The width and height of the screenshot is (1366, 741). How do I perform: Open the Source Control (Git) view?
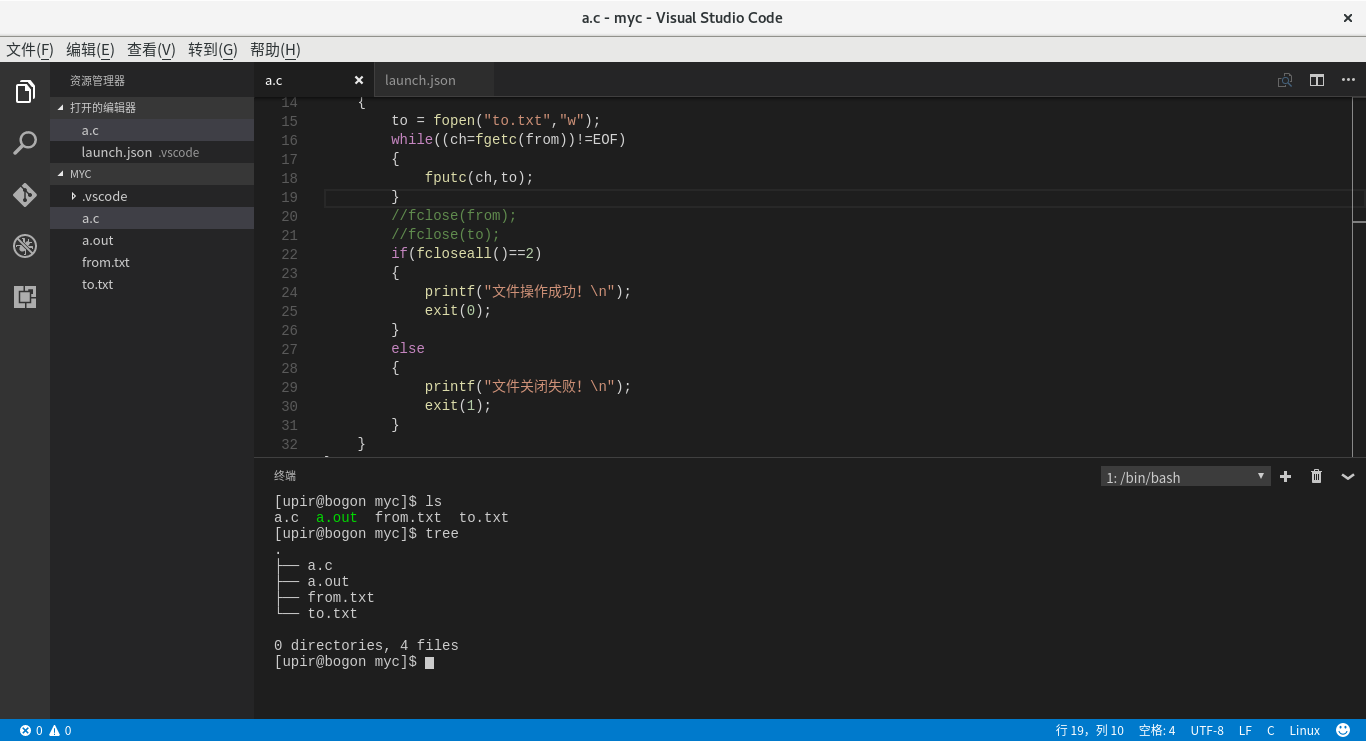pos(25,194)
